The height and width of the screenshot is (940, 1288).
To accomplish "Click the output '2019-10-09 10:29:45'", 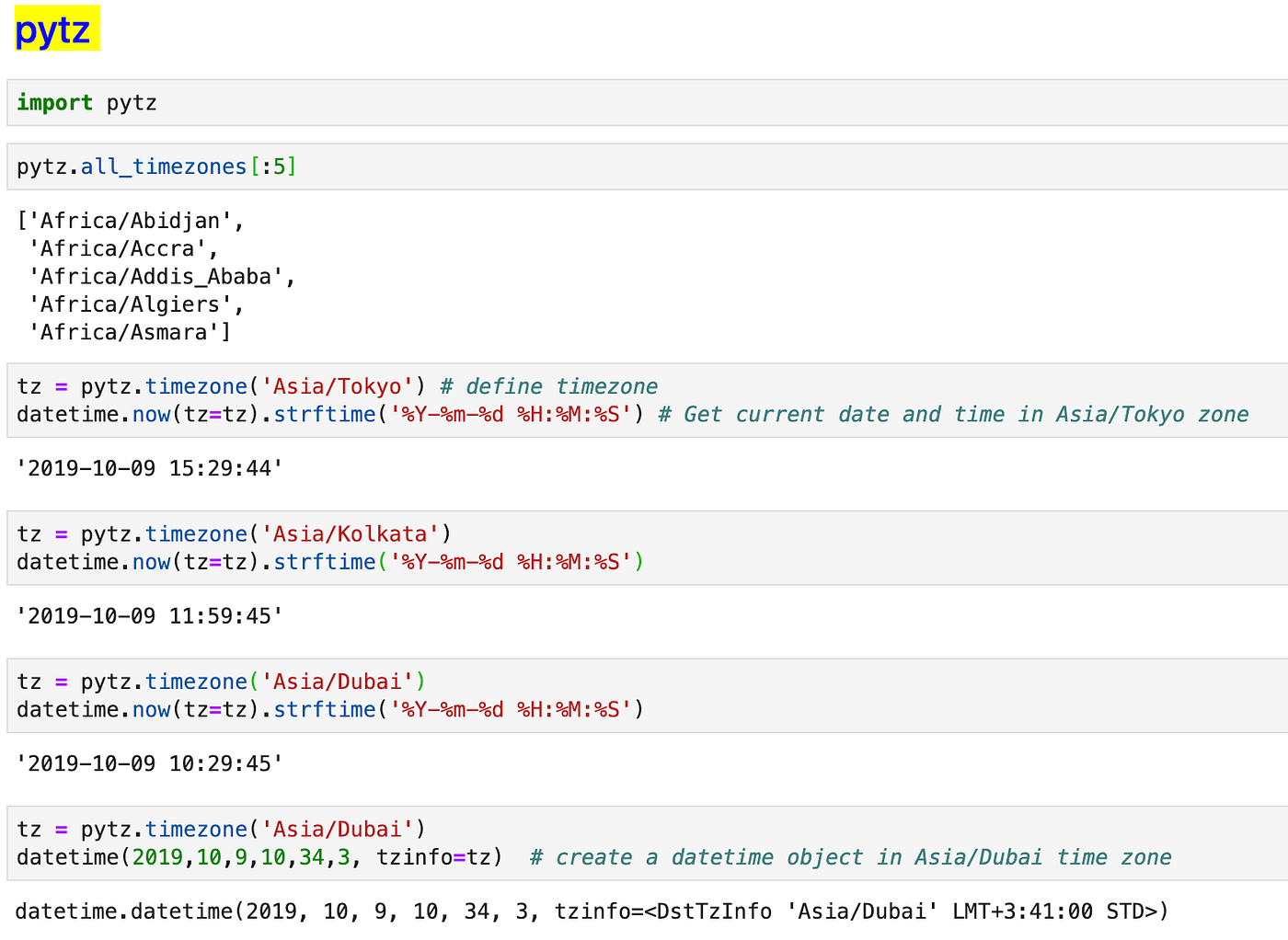I will pyautogui.click(x=150, y=763).
